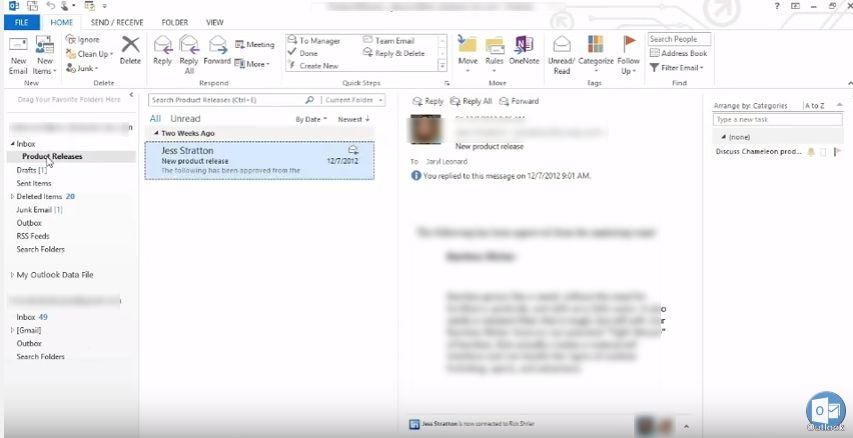Open the More respond options dropdown
Screen dimensions: 853x438
tap(252, 64)
